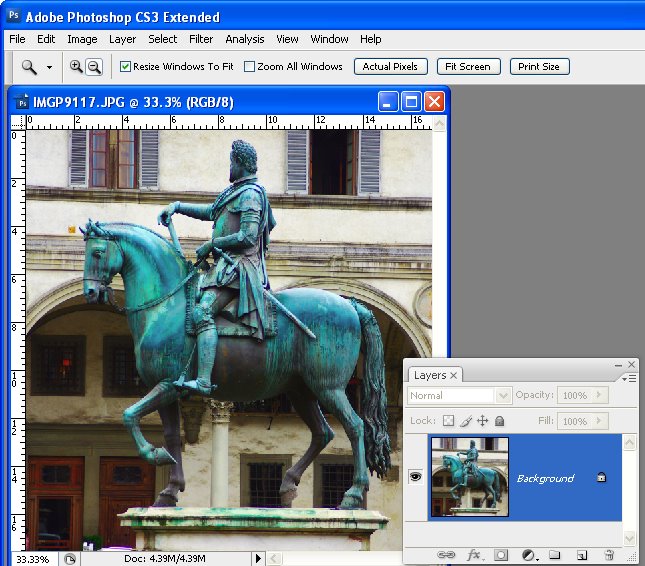Open the Fill slider arrow
This screenshot has width=645, height=566.
point(600,421)
